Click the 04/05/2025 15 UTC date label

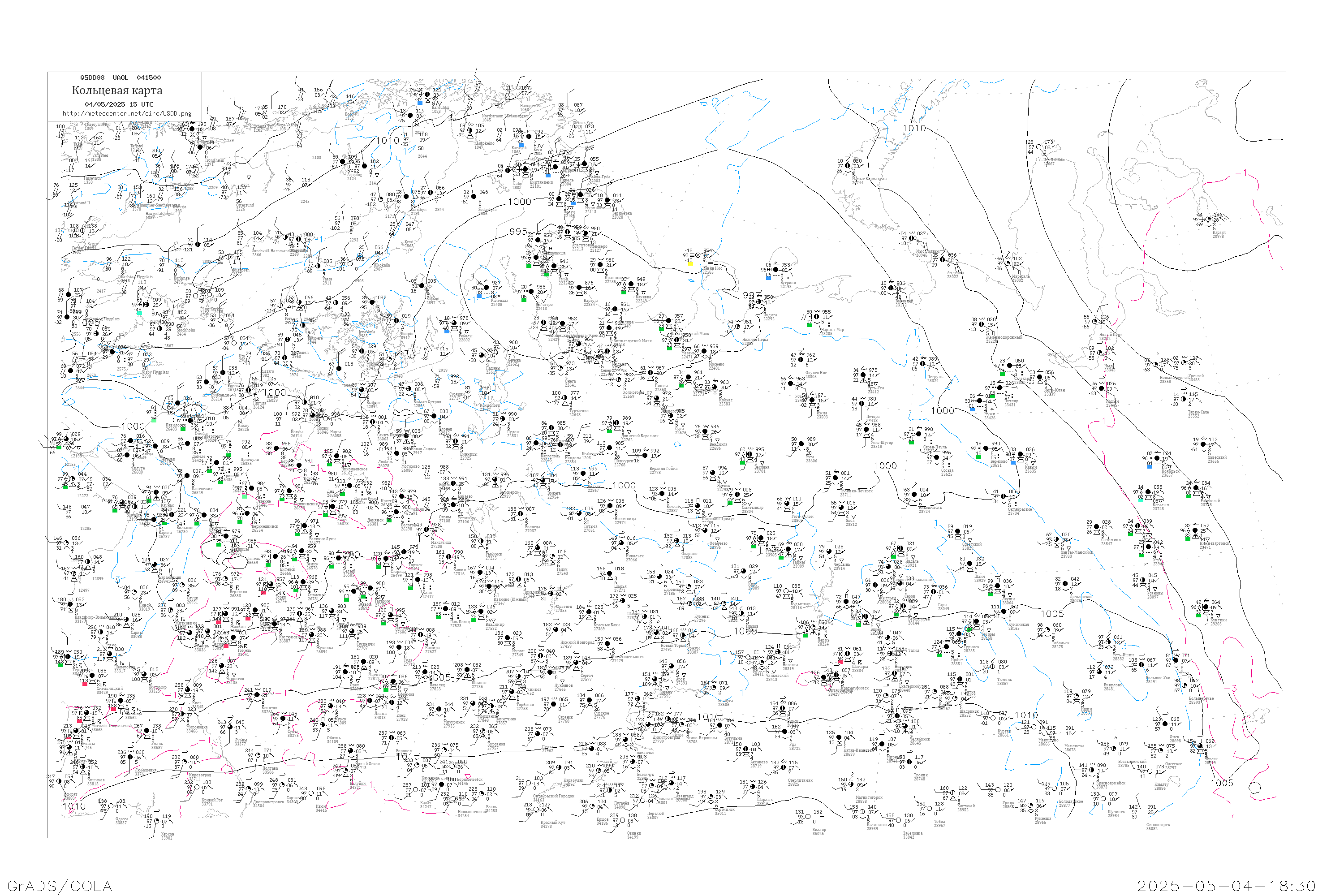click(x=119, y=104)
